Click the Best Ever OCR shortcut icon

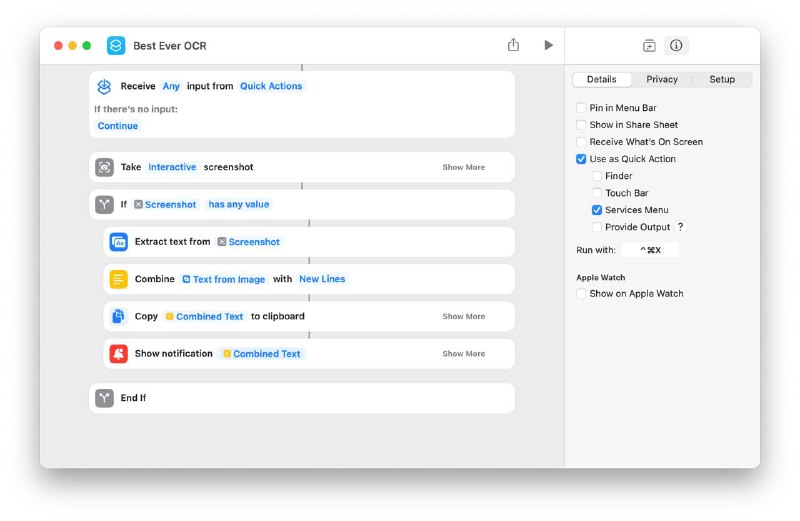pyautogui.click(x=116, y=45)
